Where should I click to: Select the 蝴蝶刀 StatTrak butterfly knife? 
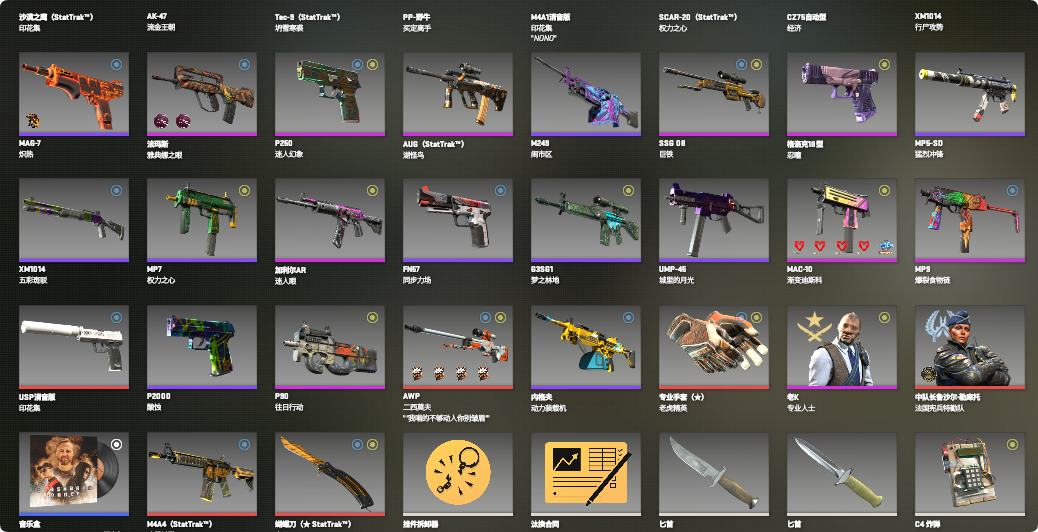[330, 473]
